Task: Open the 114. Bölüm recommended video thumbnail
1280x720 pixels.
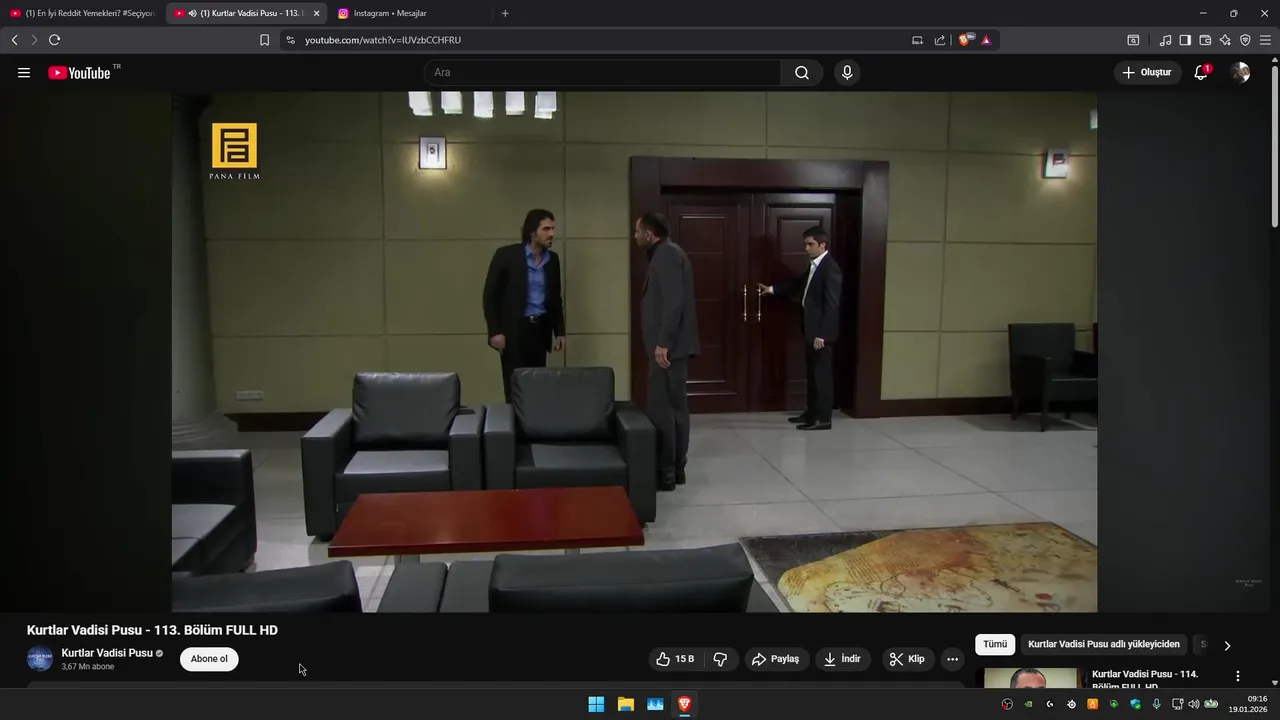Action: point(1031,678)
